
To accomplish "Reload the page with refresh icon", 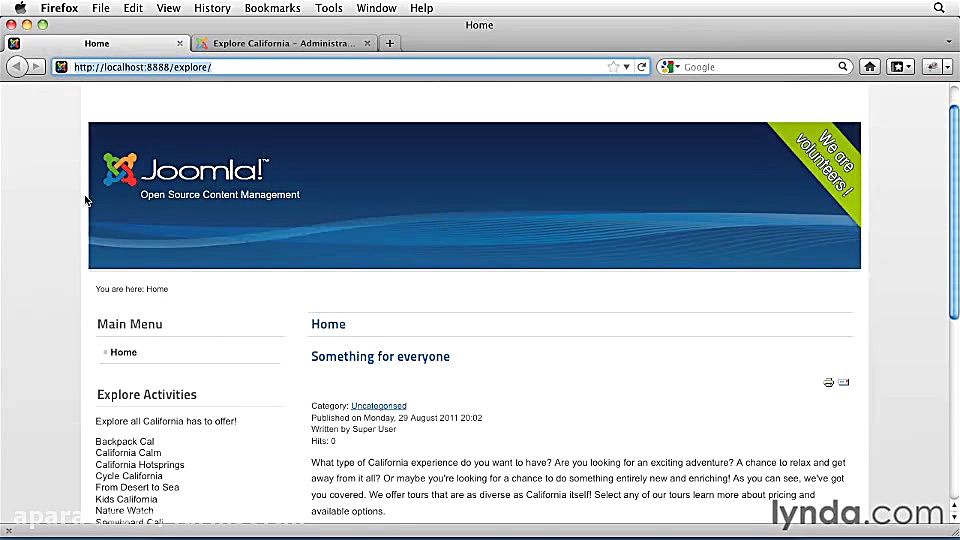I will (x=642, y=67).
